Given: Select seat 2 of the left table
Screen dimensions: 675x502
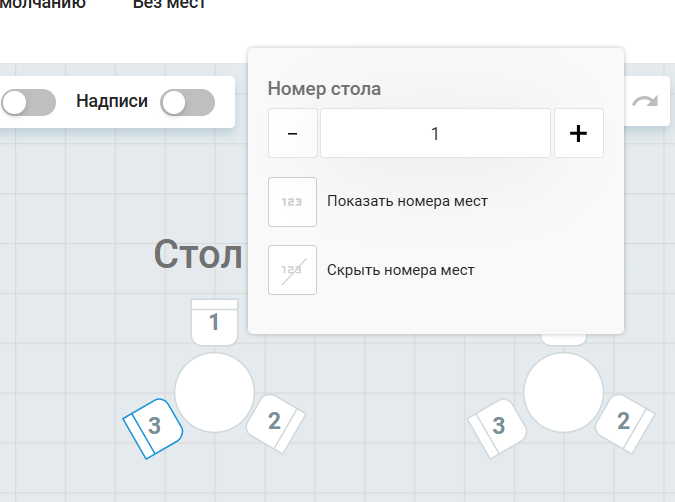Looking at the screenshot, I should tap(276, 424).
